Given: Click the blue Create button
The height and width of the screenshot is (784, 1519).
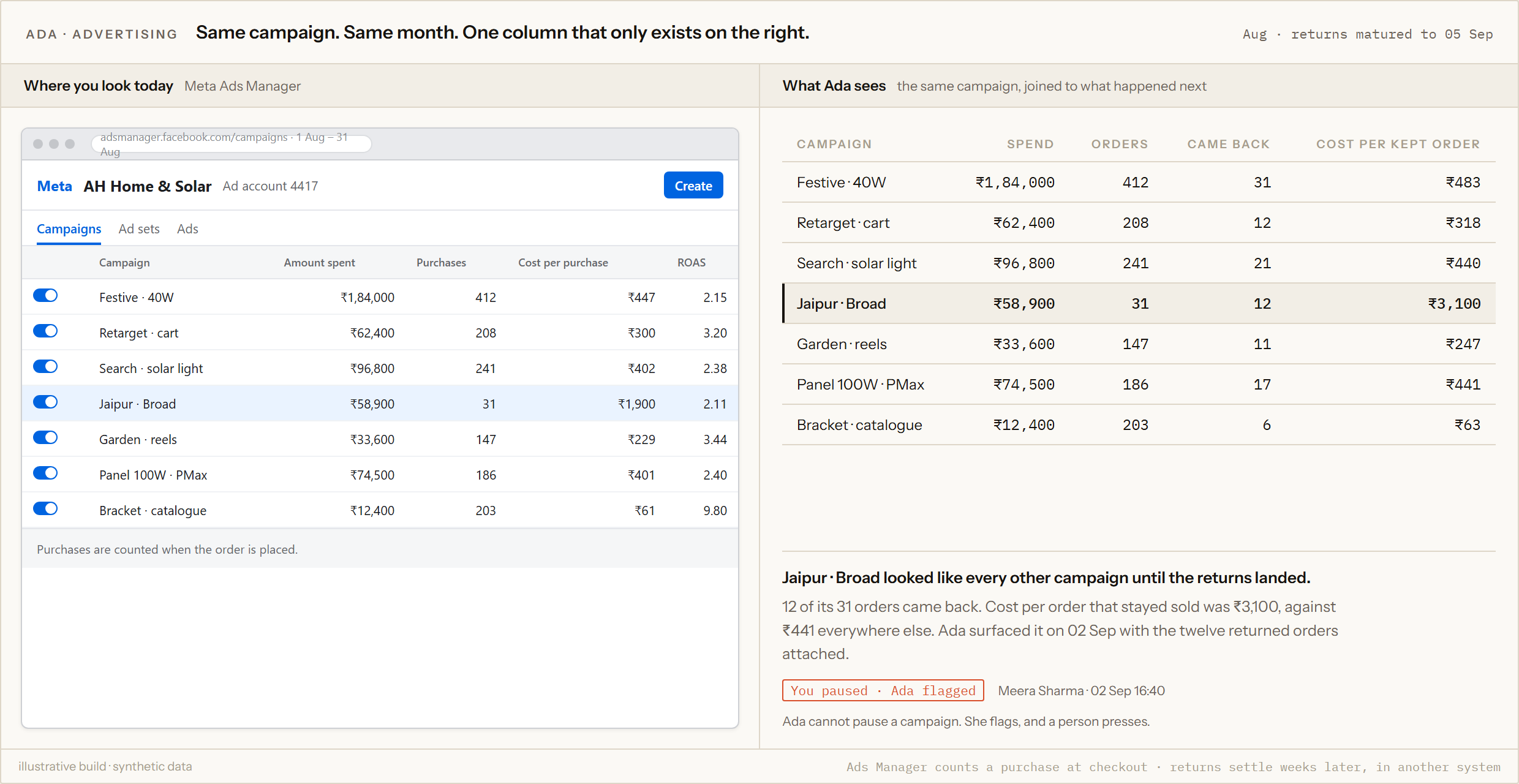Looking at the screenshot, I should (693, 186).
